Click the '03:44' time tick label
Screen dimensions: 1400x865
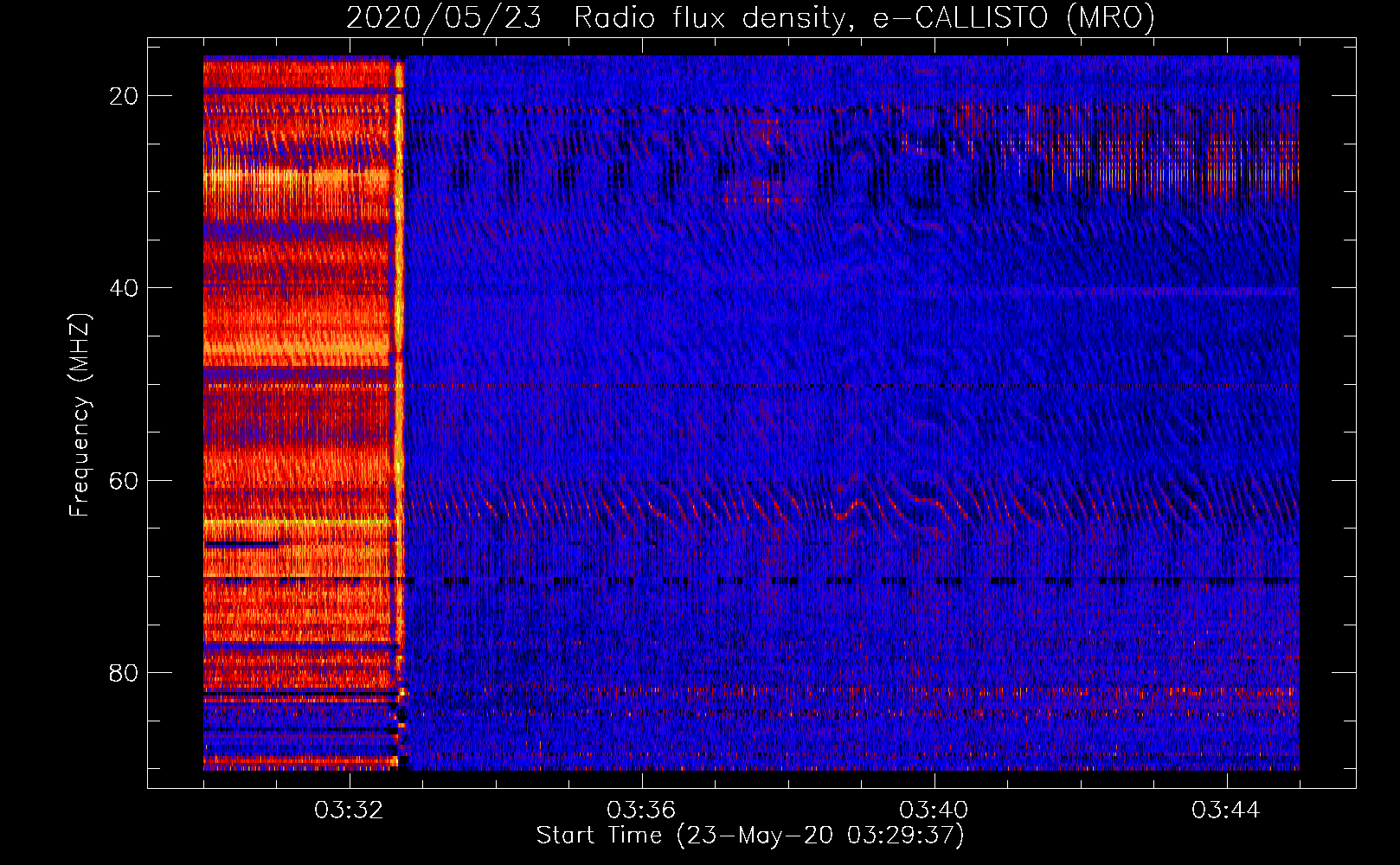1226,811
